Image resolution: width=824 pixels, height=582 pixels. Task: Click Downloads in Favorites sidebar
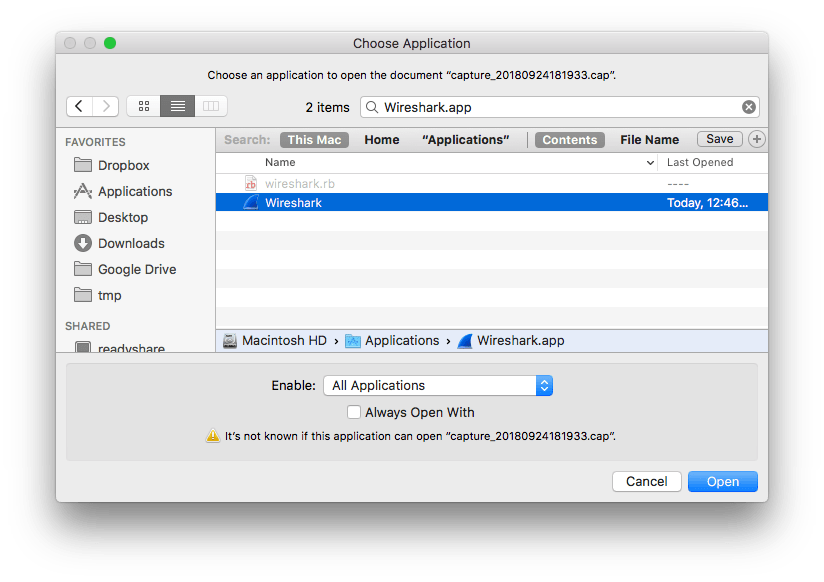pyautogui.click(x=130, y=243)
